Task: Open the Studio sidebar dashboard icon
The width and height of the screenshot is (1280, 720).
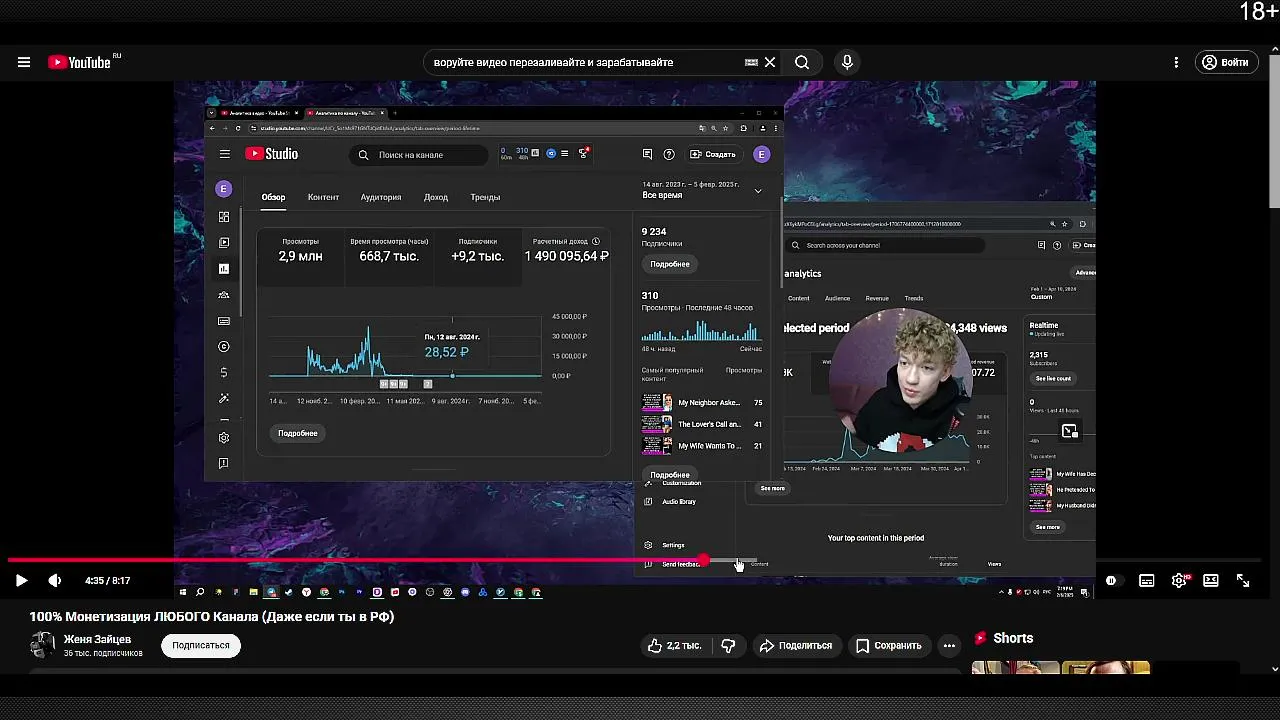Action: click(x=224, y=217)
